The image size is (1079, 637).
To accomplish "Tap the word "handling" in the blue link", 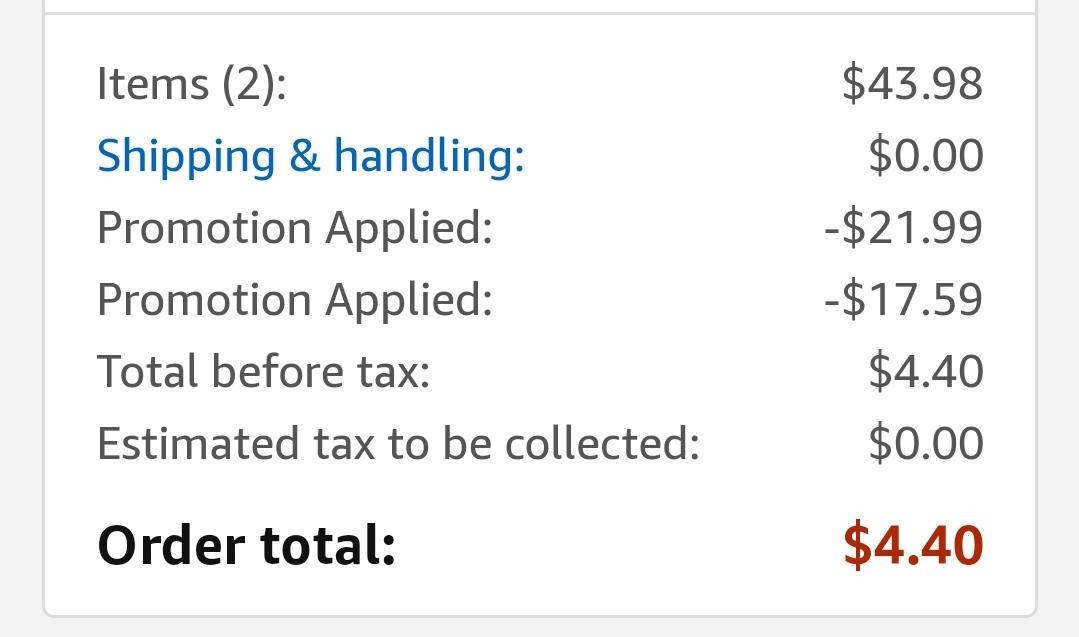I will click(428, 156).
